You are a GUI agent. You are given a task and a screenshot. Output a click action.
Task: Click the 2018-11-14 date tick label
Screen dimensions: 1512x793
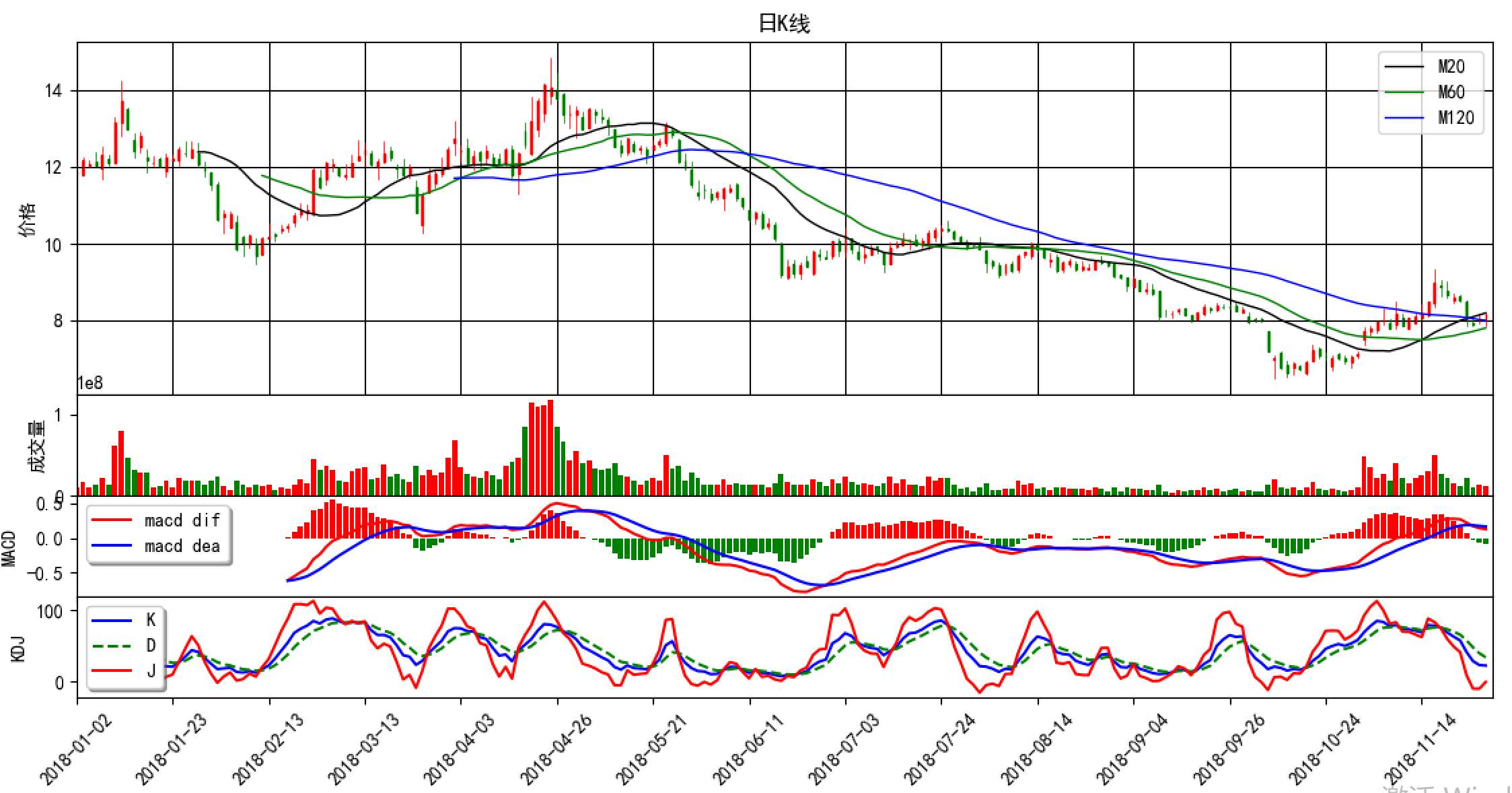tap(1420, 750)
